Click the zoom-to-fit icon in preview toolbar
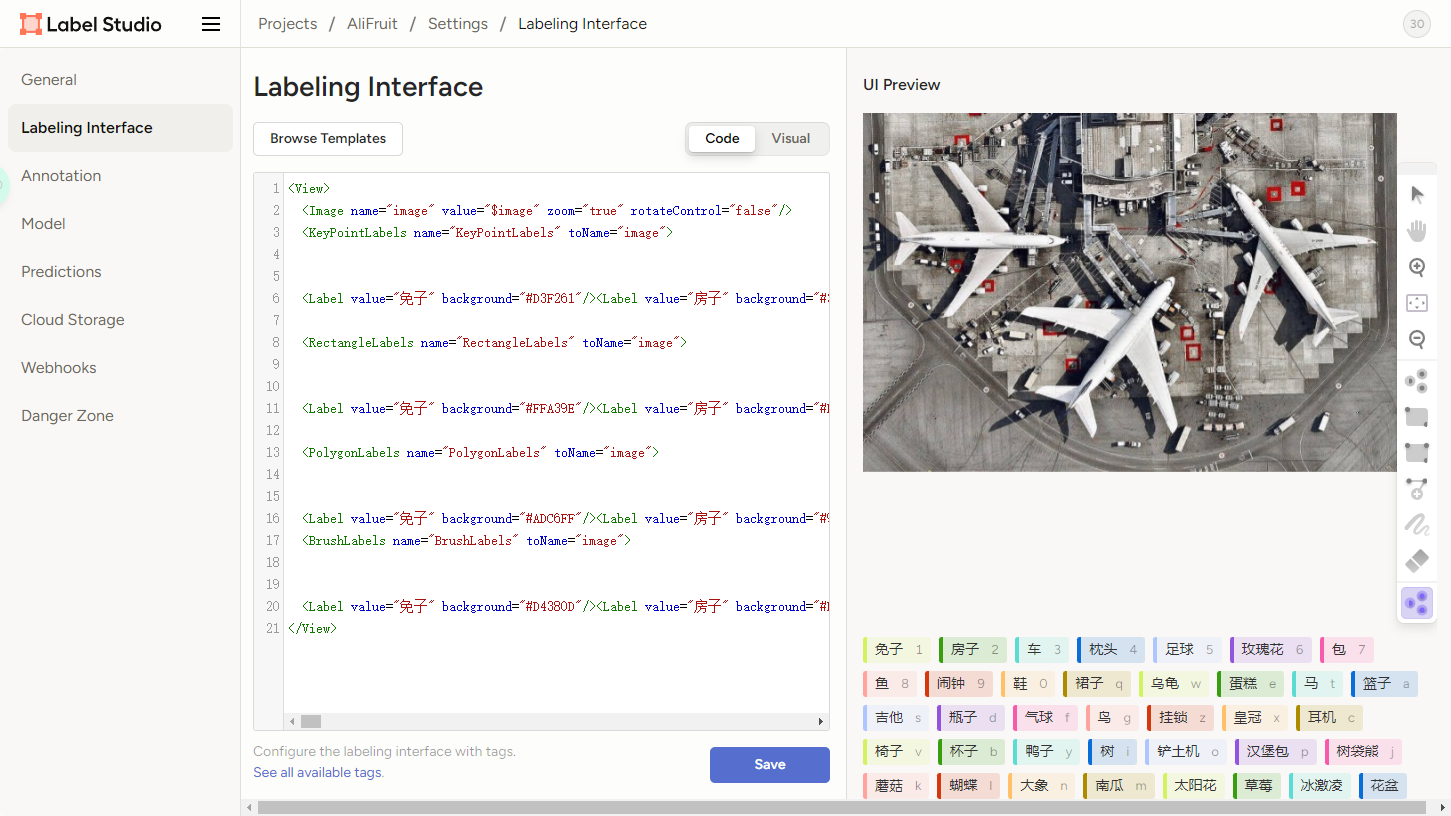1451x816 pixels. [x=1417, y=303]
